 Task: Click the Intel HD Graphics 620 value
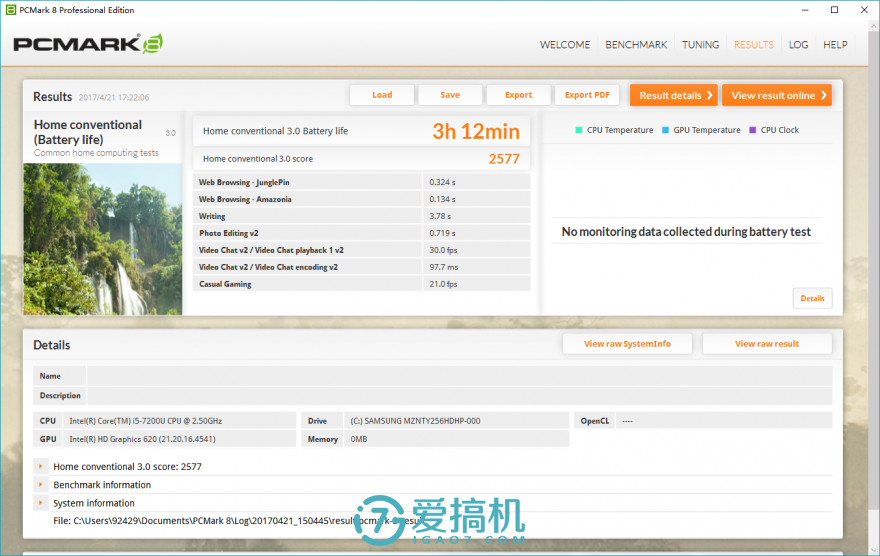coord(142,439)
